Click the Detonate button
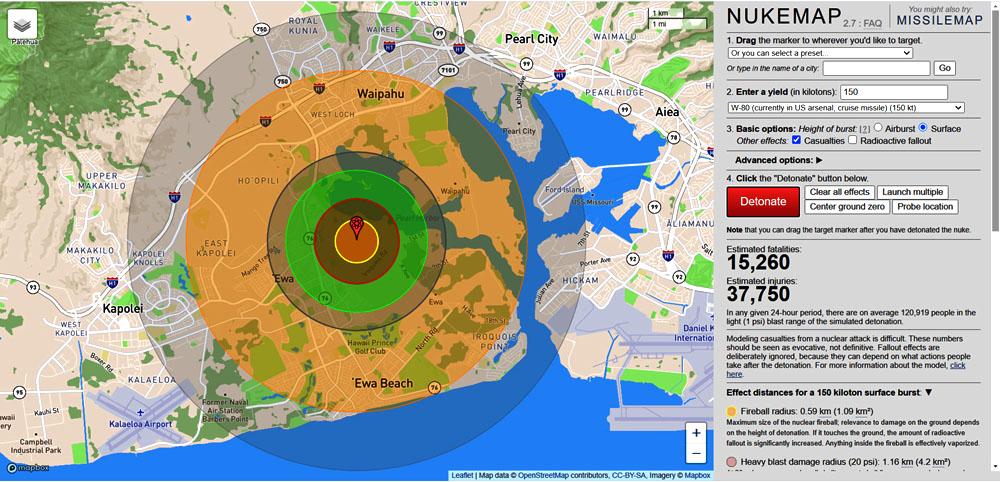 coord(763,201)
